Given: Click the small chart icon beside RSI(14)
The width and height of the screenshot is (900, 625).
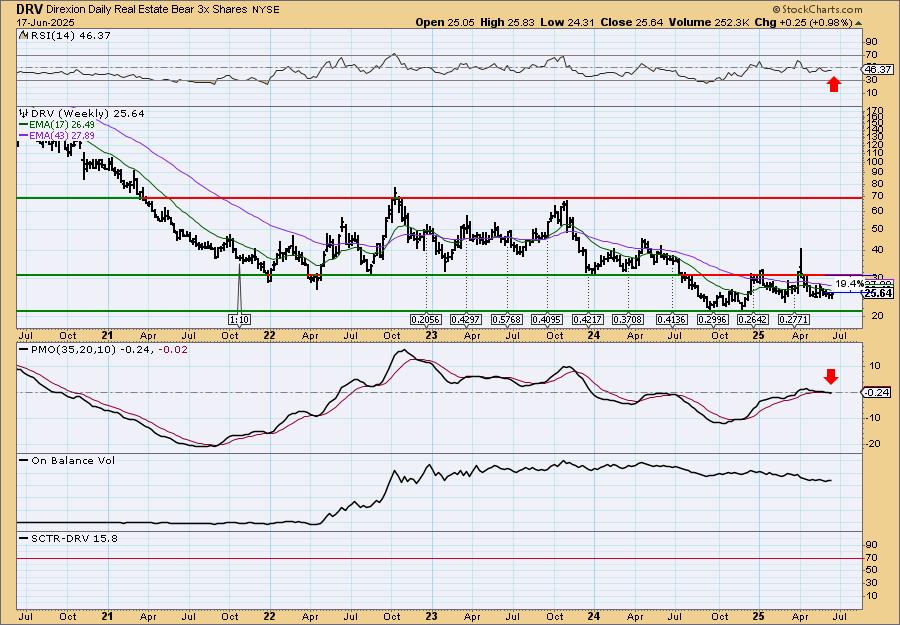Looking at the screenshot, I should tap(23, 35).
